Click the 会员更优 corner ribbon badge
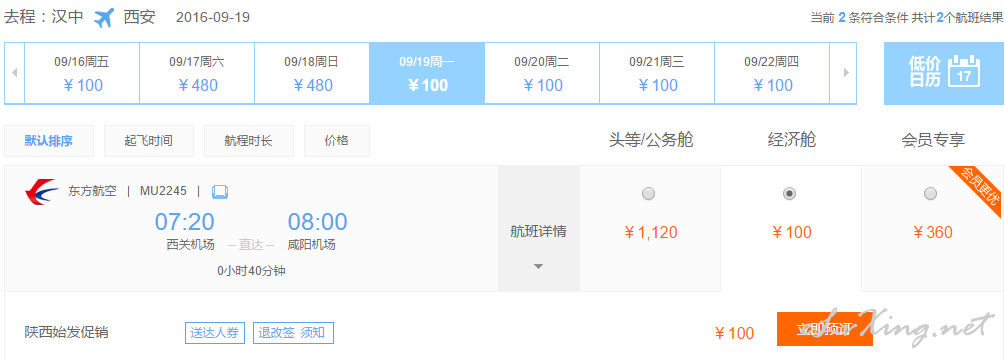 point(974,192)
